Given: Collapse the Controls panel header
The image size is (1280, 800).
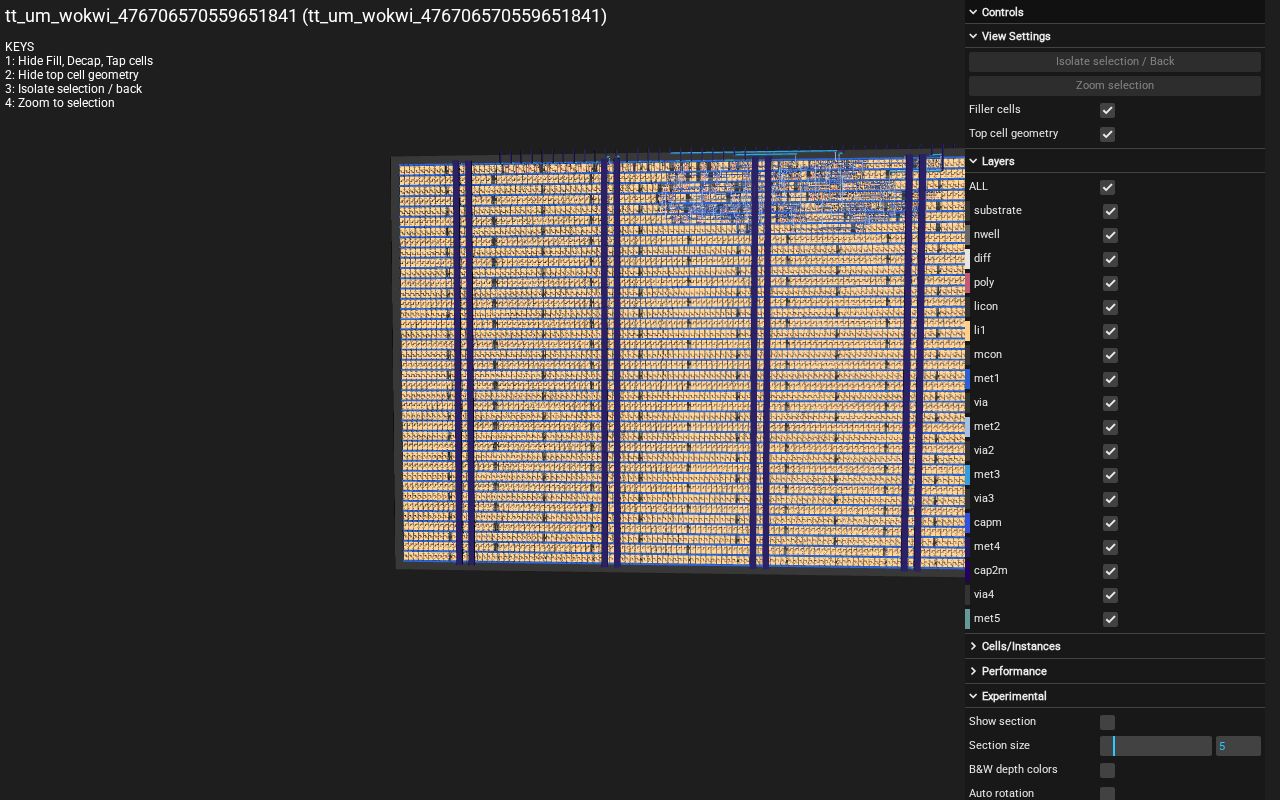Looking at the screenshot, I should (x=1115, y=12).
